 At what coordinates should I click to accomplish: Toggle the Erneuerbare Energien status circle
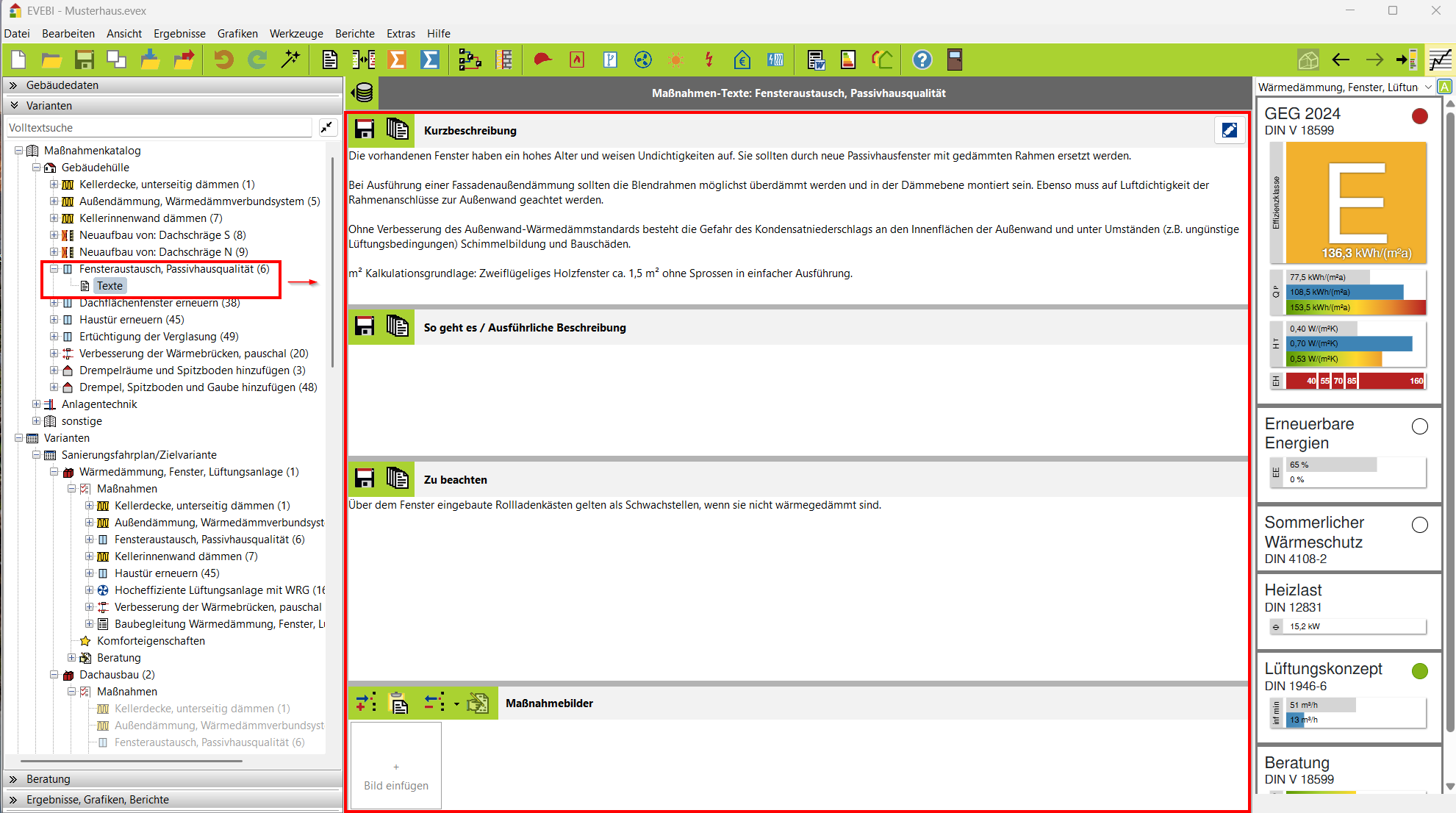1420,426
